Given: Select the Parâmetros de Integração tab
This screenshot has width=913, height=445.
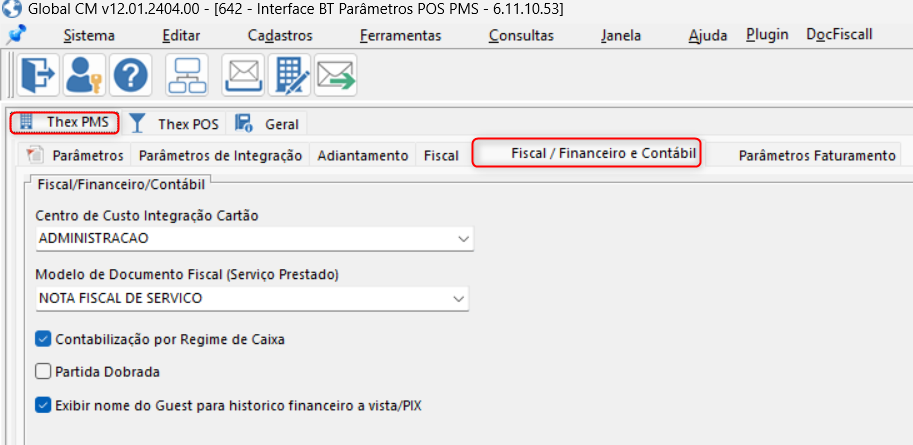Looking at the screenshot, I should 220,155.
